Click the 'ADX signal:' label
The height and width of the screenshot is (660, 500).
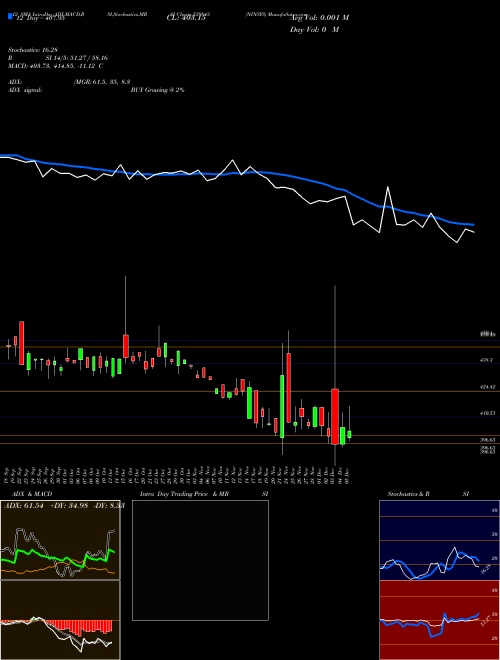[x=25, y=90]
